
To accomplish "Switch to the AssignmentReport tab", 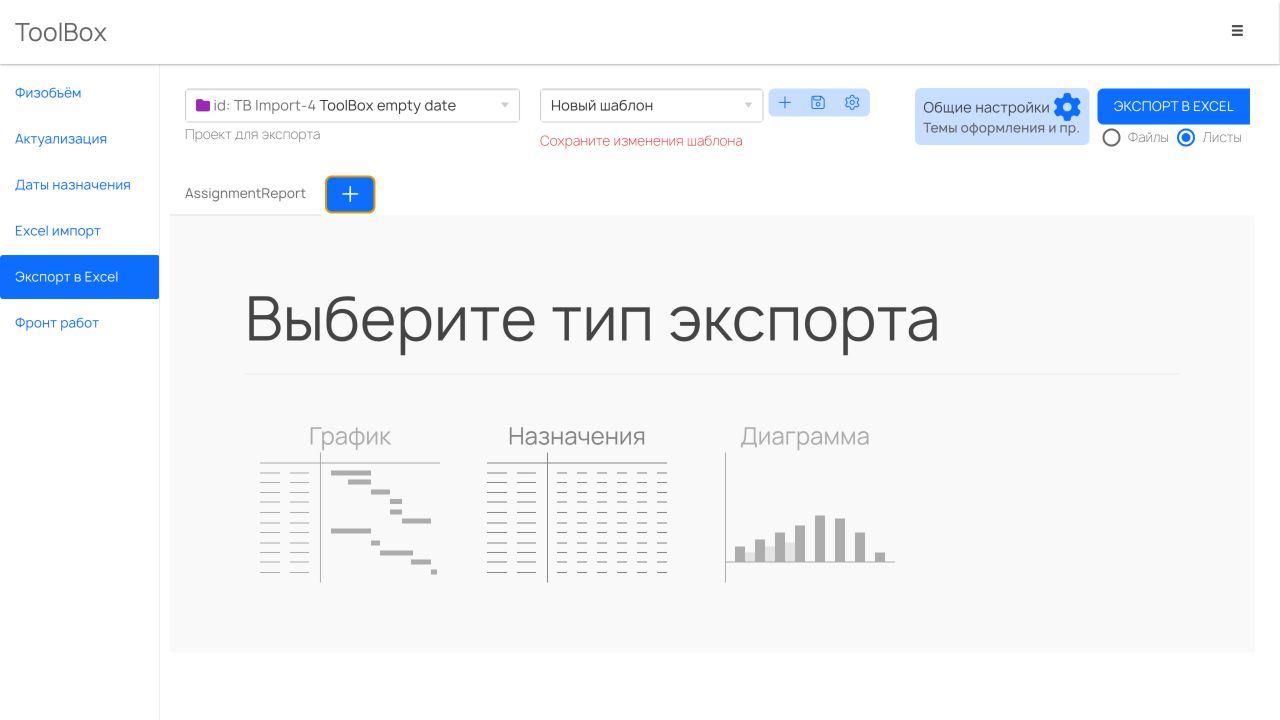I will (245, 194).
